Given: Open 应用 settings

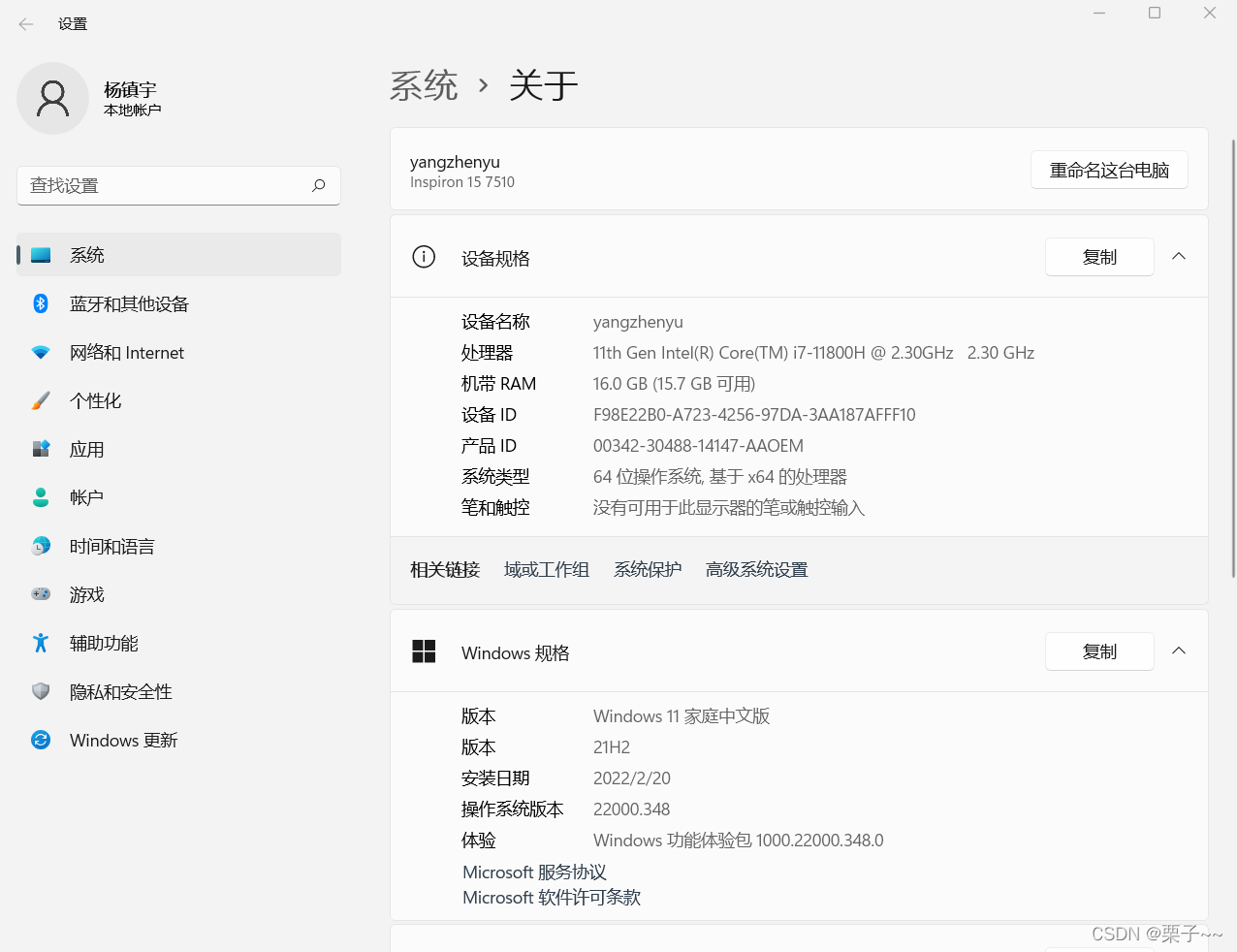Looking at the screenshot, I should coord(179,449).
